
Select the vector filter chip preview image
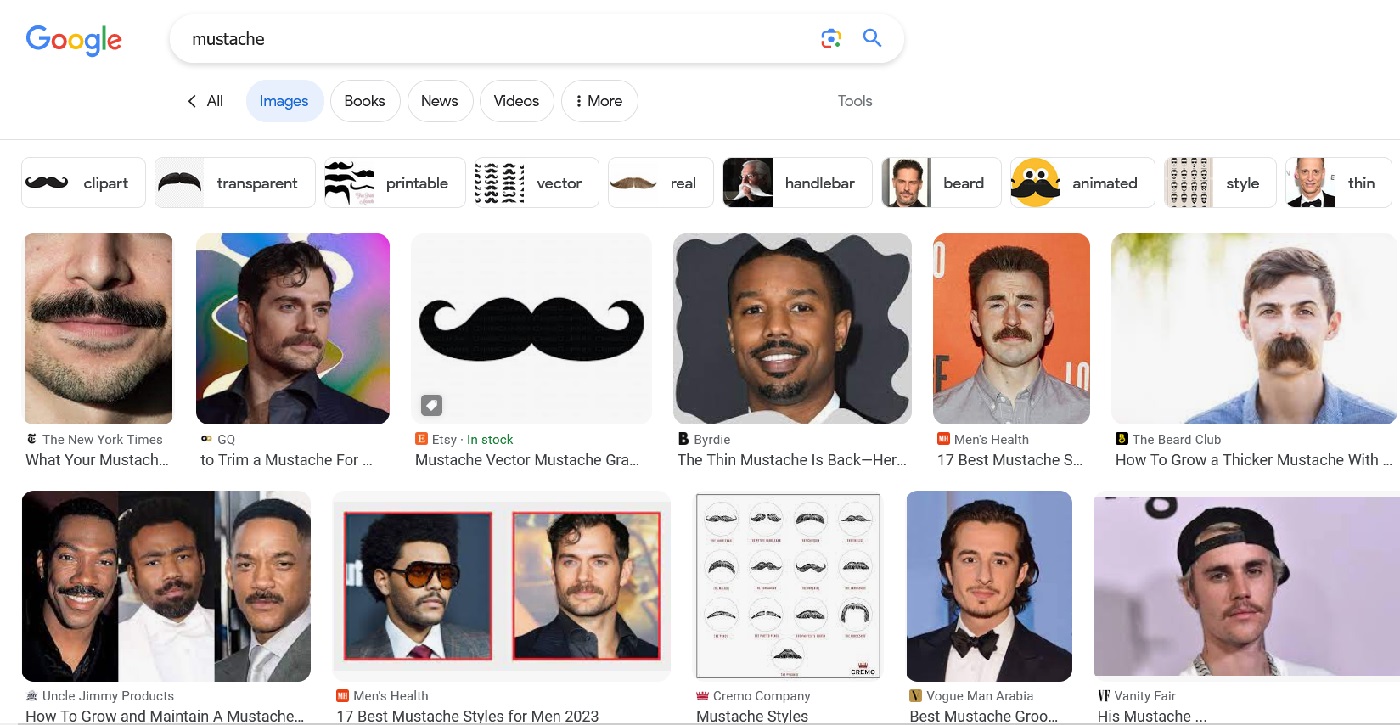point(499,182)
